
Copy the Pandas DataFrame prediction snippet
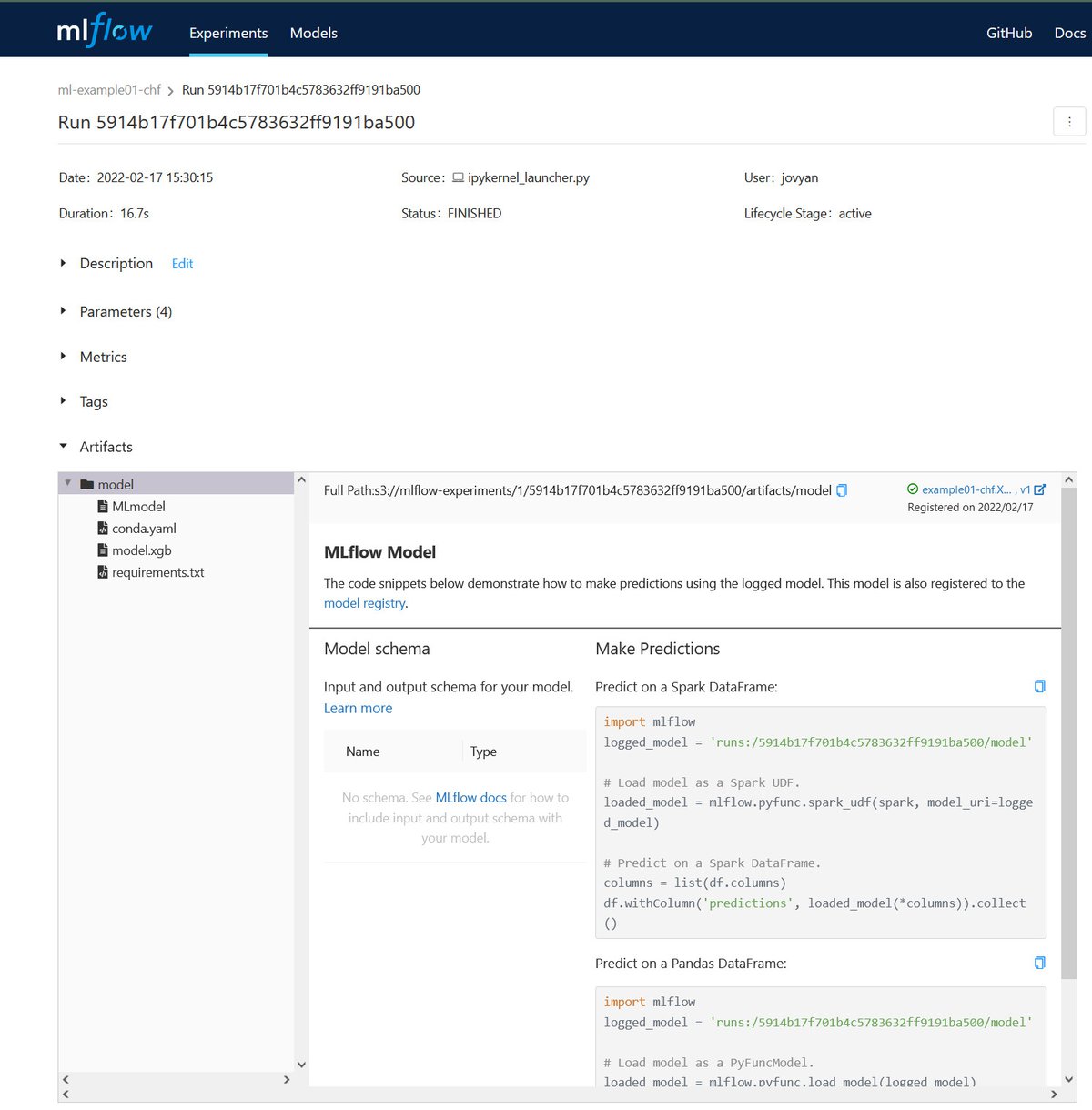[x=1039, y=963]
